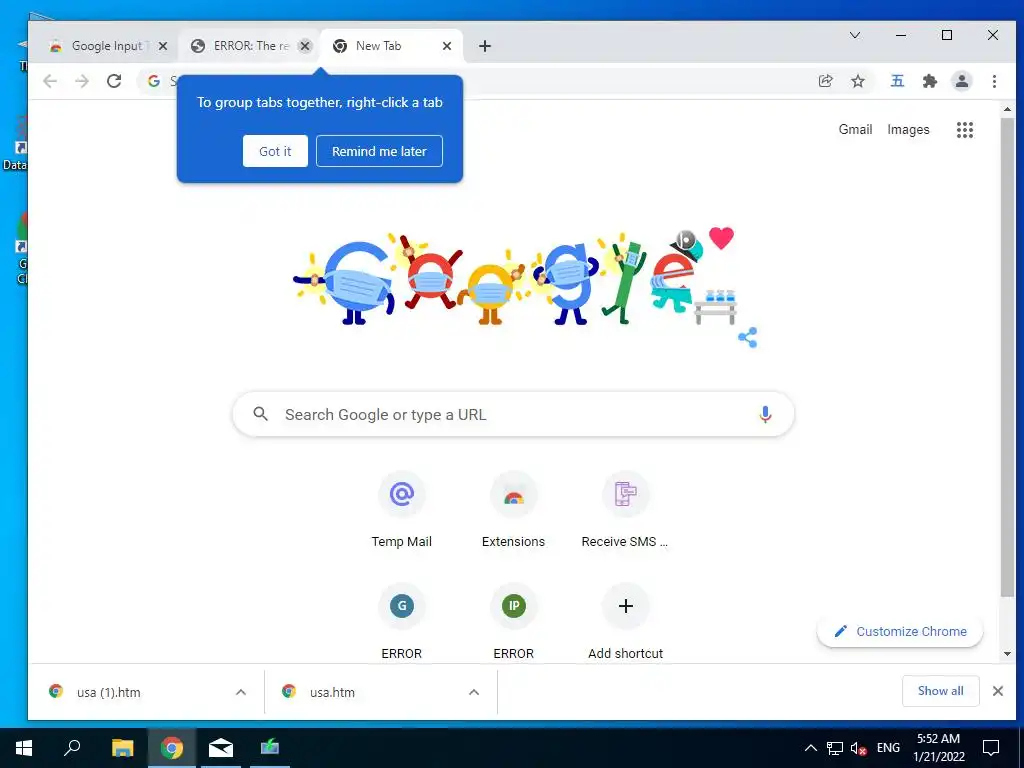The width and height of the screenshot is (1024, 768).
Task: Click the Add shortcut plus tile
Action: point(625,622)
